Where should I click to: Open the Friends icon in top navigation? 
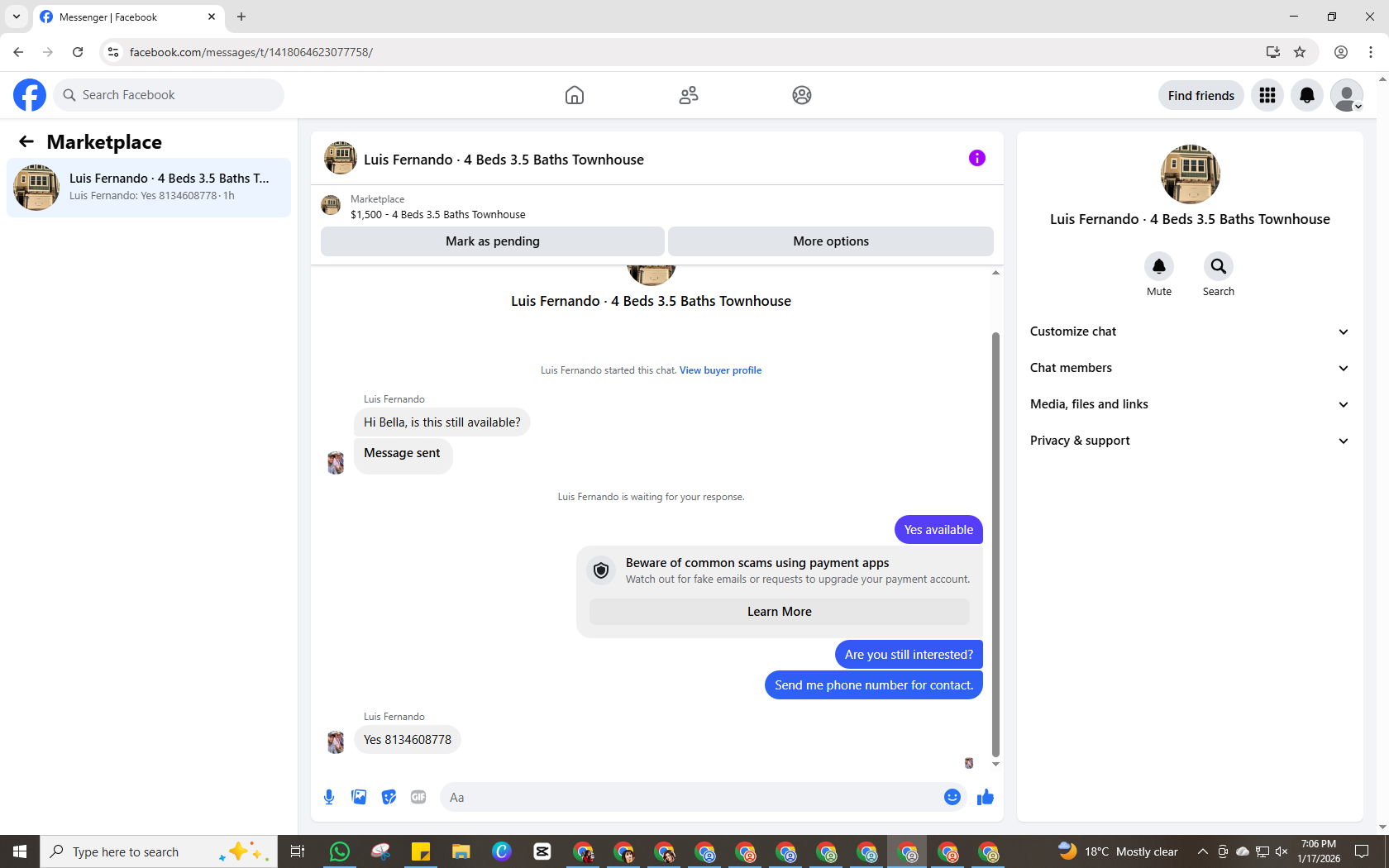[x=689, y=95]
